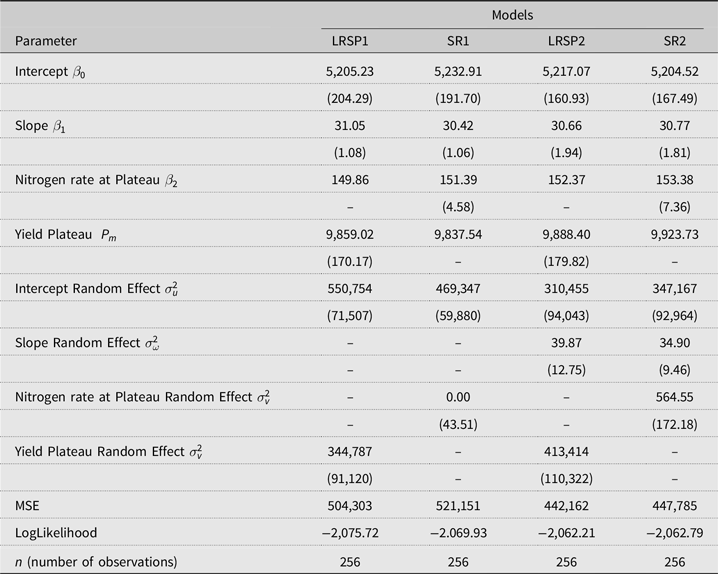Click the Models header at the top

513,15
